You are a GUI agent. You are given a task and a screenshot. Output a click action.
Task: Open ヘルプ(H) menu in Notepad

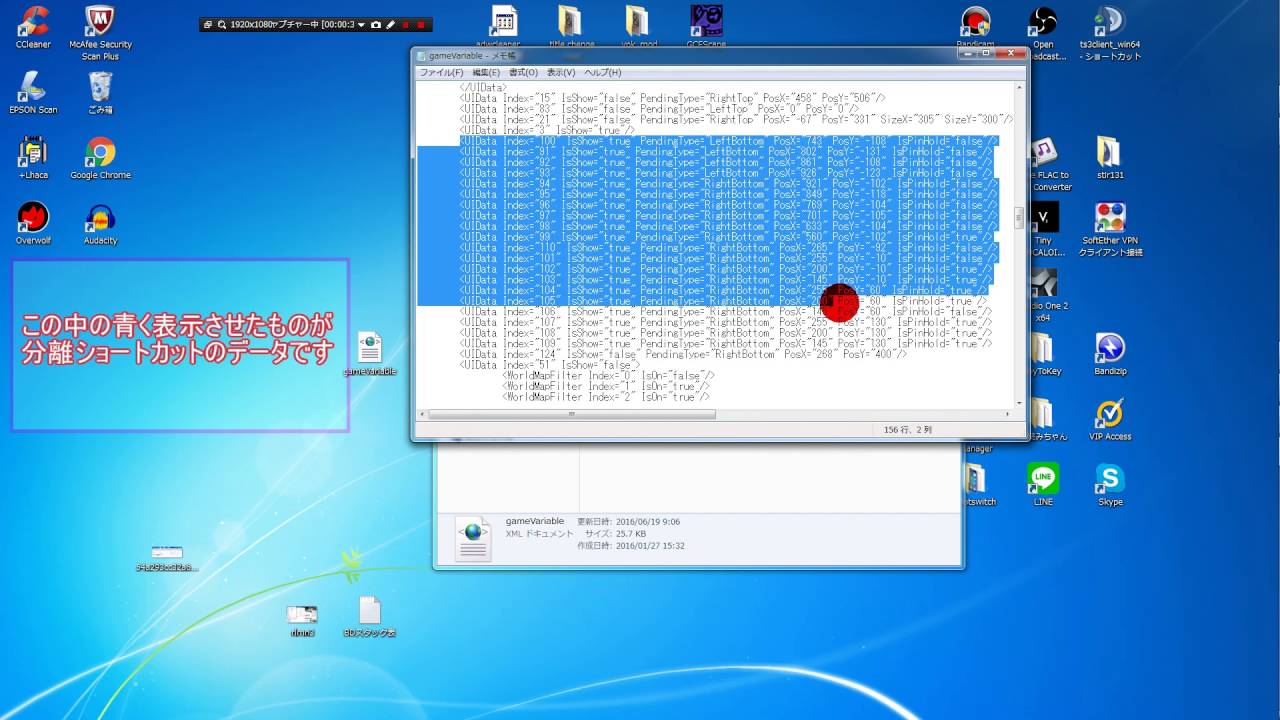602,72
